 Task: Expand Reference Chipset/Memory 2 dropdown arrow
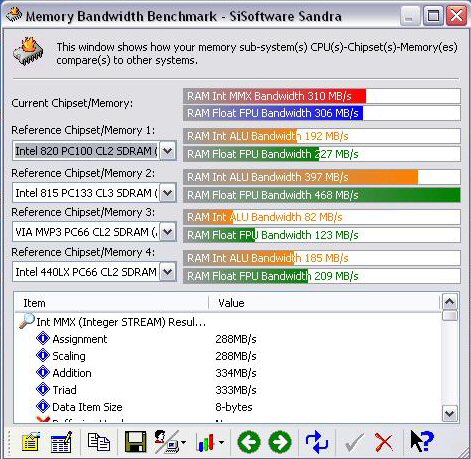point(167,193)
